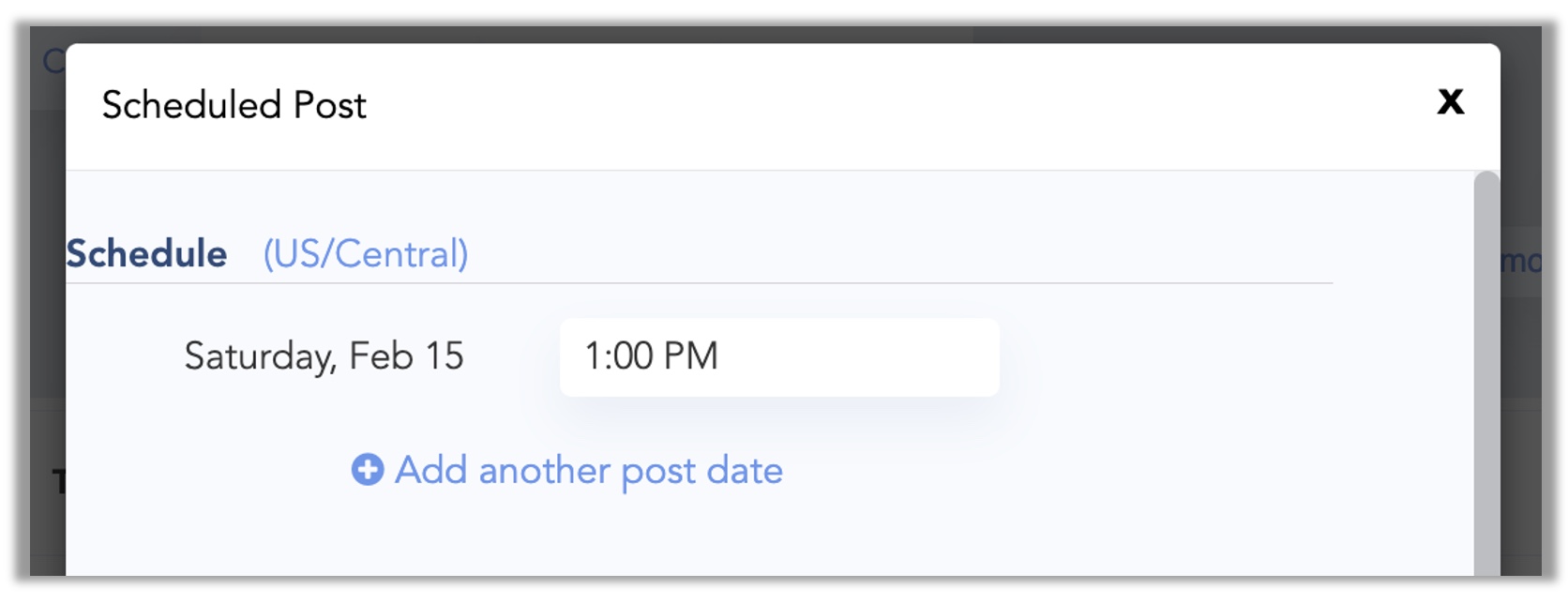1568x604 pixels.
Task: Click the blue plus circle icon
Action: (x=368, y=470)
